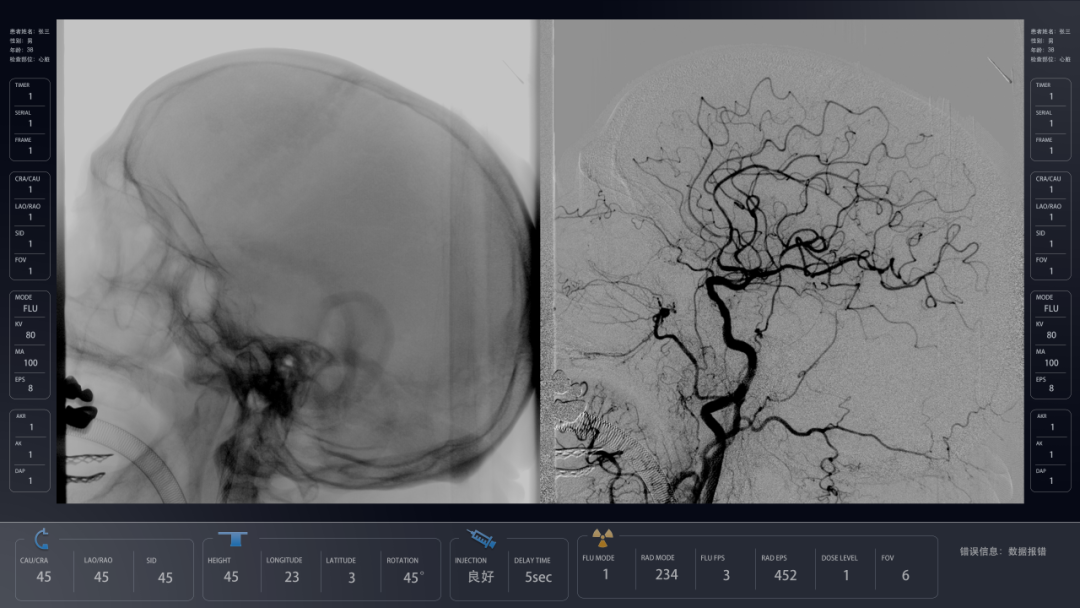Click FOV value in left side panel
1080x608 pixels.
(30, 271)
